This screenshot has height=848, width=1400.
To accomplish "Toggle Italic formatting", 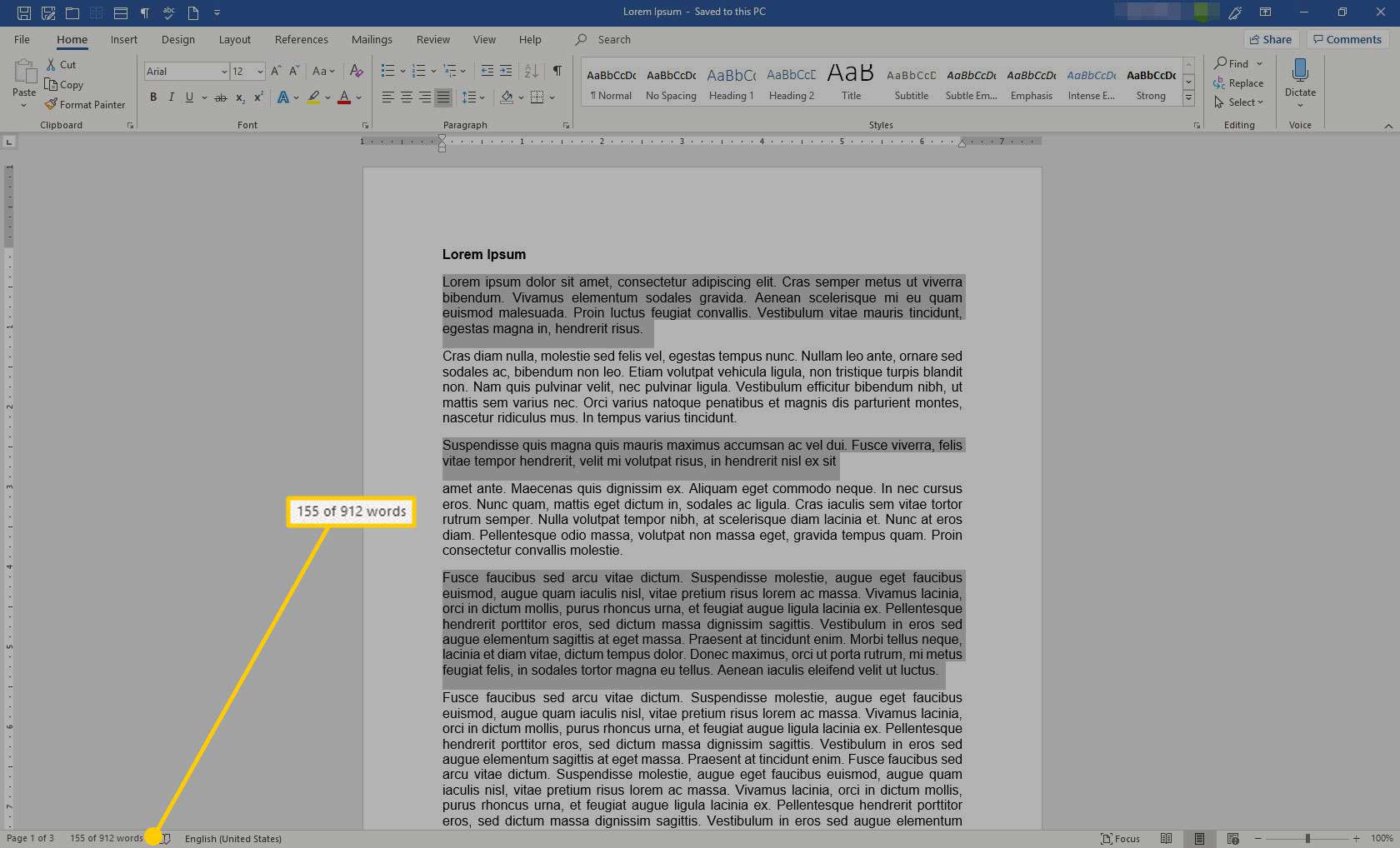I will (x=172, y=97).
